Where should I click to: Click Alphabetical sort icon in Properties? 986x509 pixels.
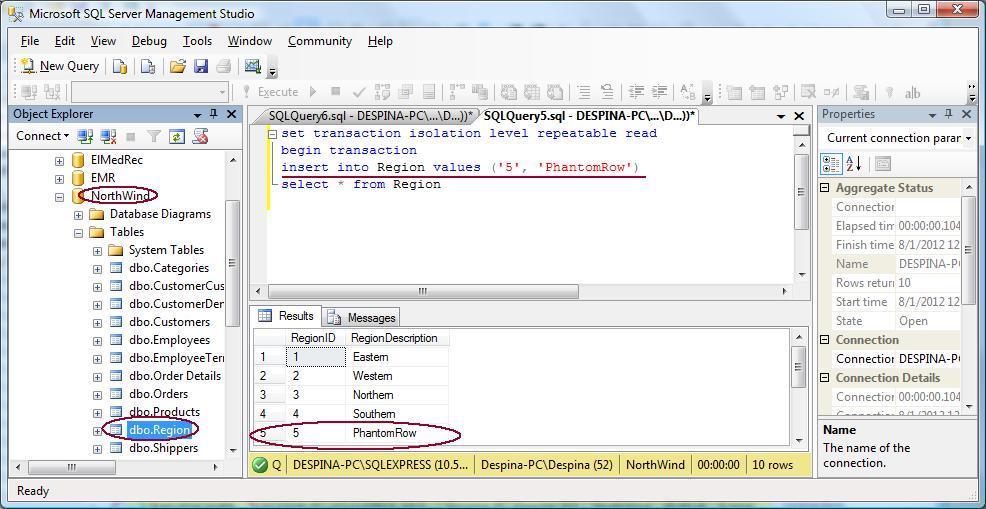coord(853,164)
